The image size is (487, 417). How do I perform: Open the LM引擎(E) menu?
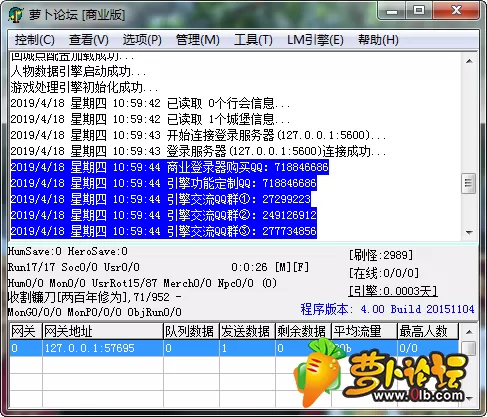pos(315,40)
